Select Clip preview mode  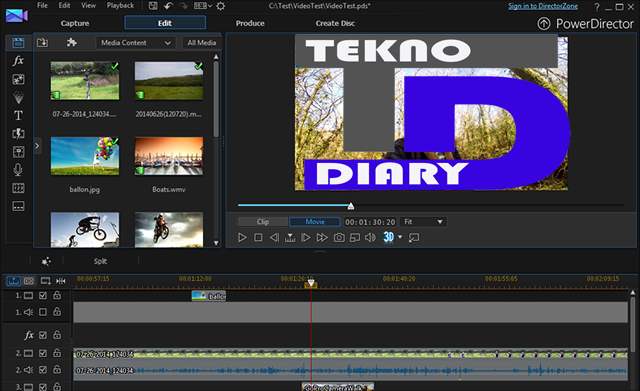tap(263, 222)
